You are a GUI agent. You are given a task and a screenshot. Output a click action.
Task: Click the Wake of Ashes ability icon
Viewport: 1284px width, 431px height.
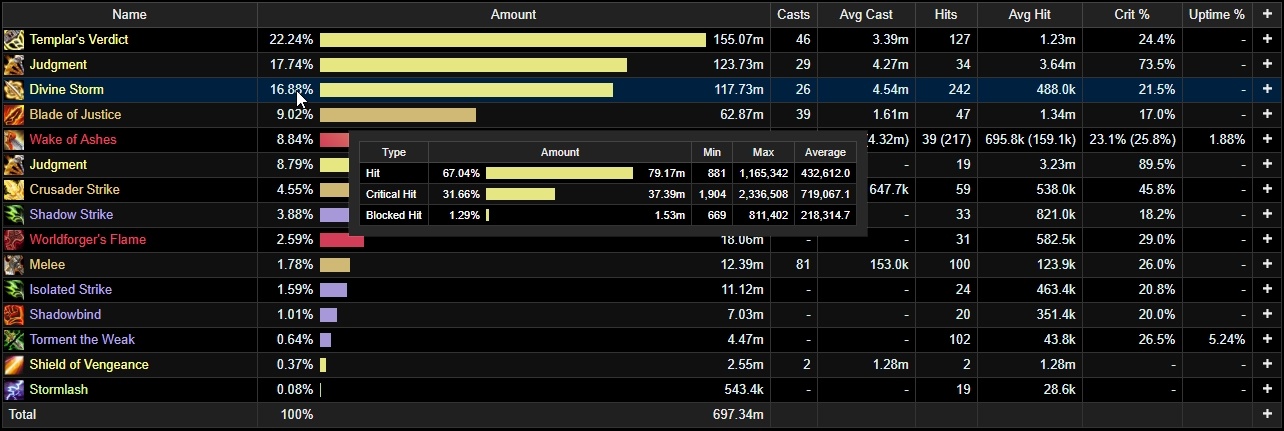[14, 140]
